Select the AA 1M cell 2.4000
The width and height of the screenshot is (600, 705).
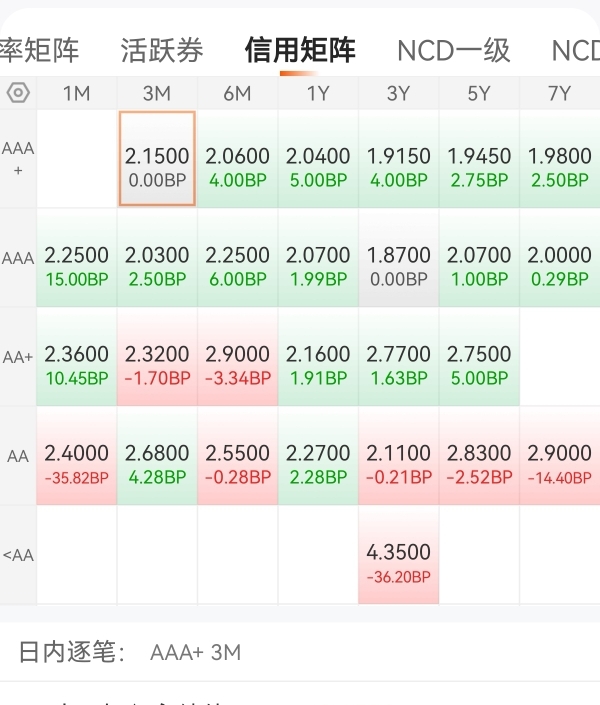coord(77,456)
